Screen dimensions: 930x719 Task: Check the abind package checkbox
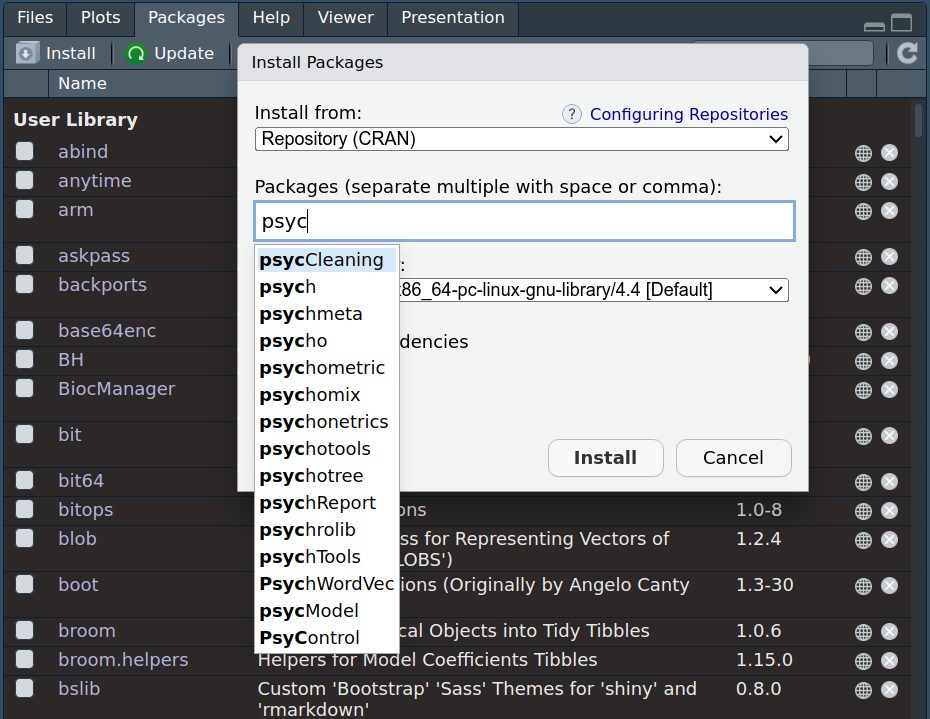[x=24, y=152]
